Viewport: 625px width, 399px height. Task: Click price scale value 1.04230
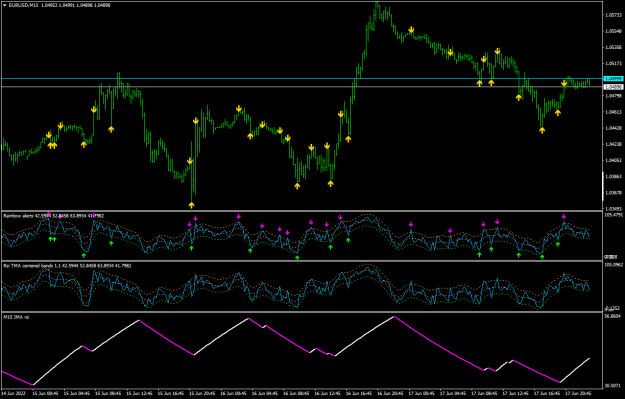click(613, 144)
